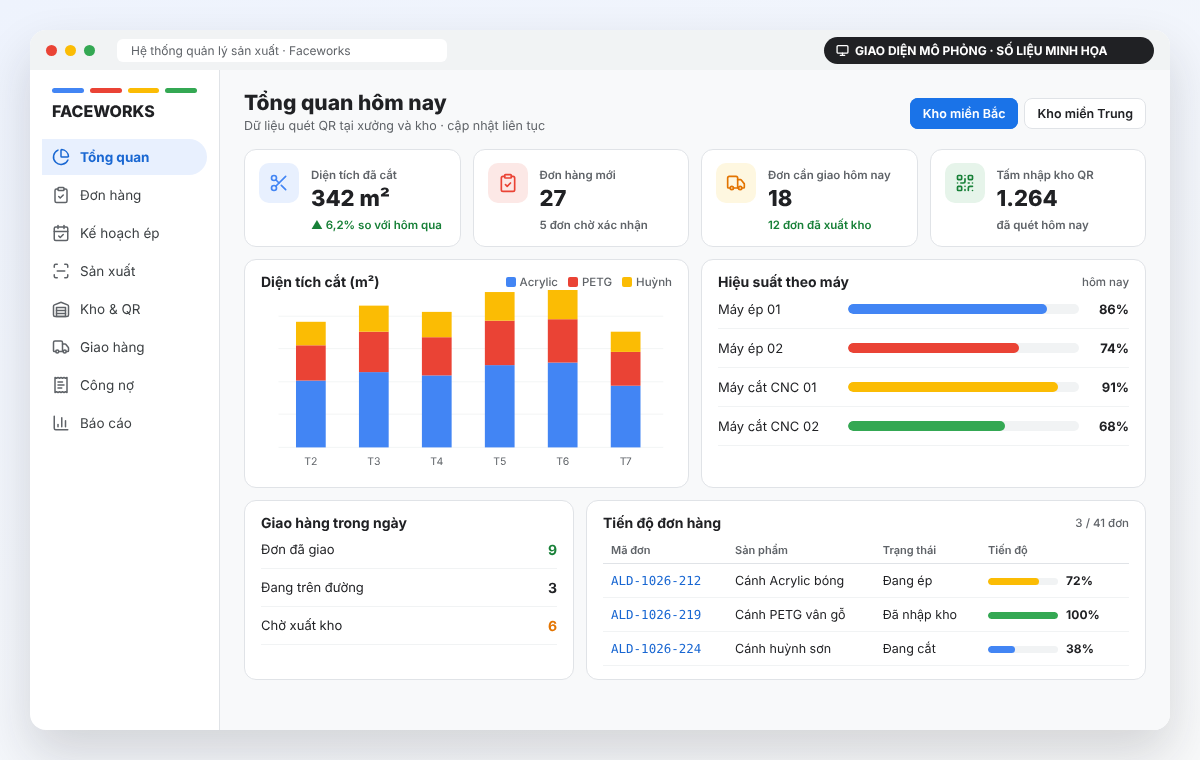Click the truck icon on Đơn cần giao hôm nay card
1200x760 pixels.
pos(736,183)
